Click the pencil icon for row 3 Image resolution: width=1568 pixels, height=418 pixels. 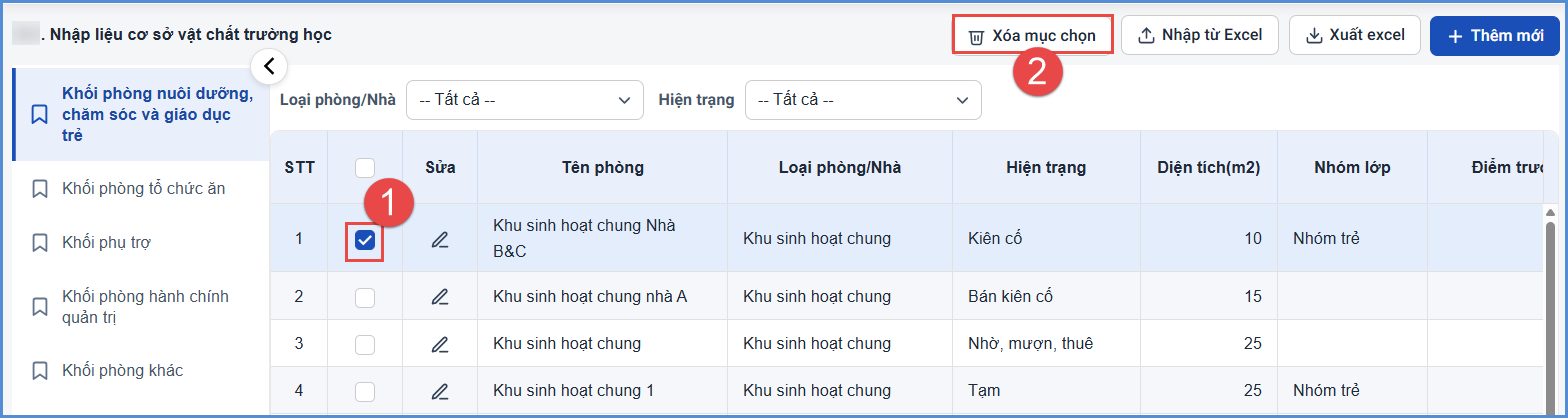point(440,344)
